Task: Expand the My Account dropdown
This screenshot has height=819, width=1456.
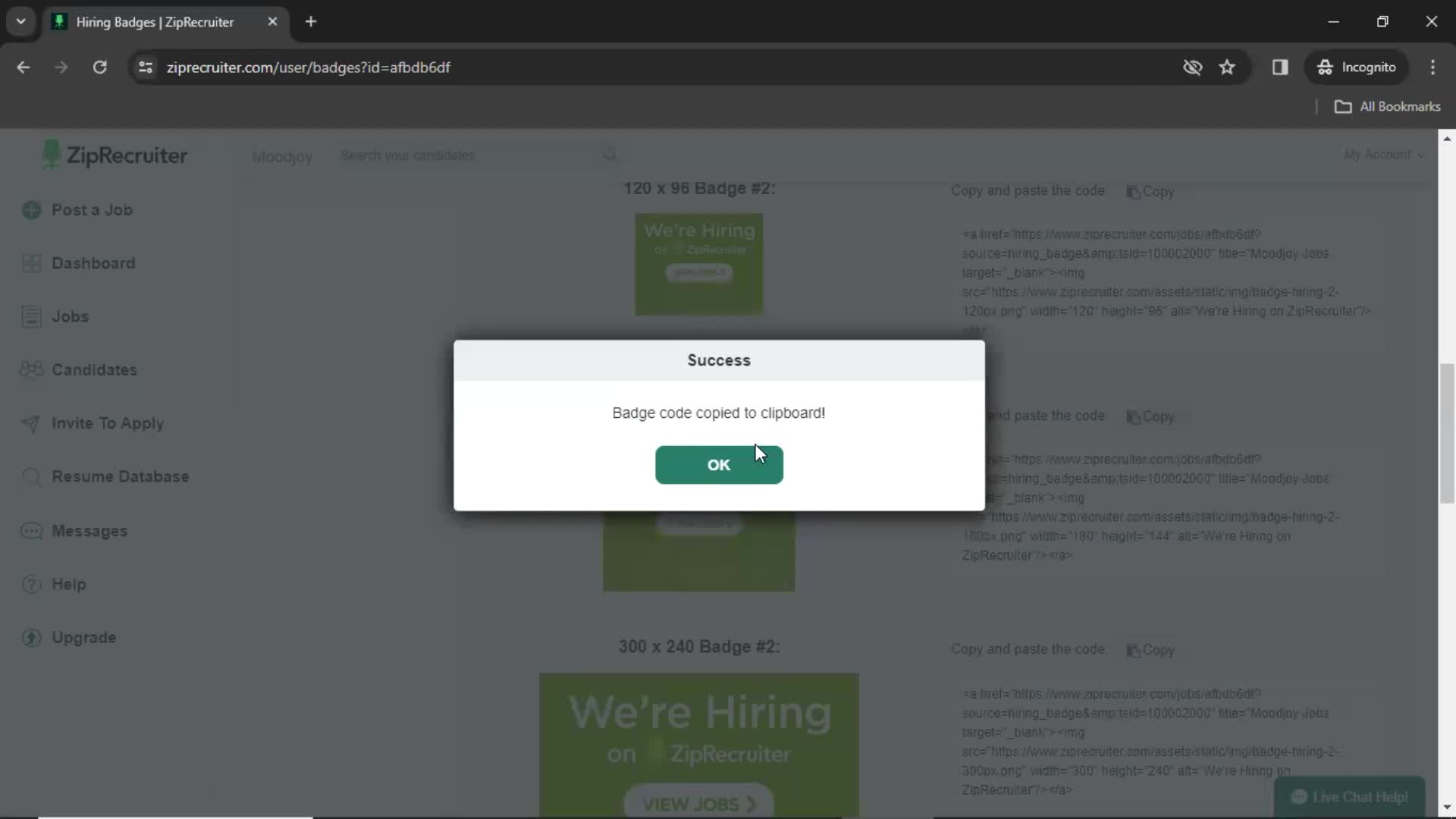Action: 1384,155
